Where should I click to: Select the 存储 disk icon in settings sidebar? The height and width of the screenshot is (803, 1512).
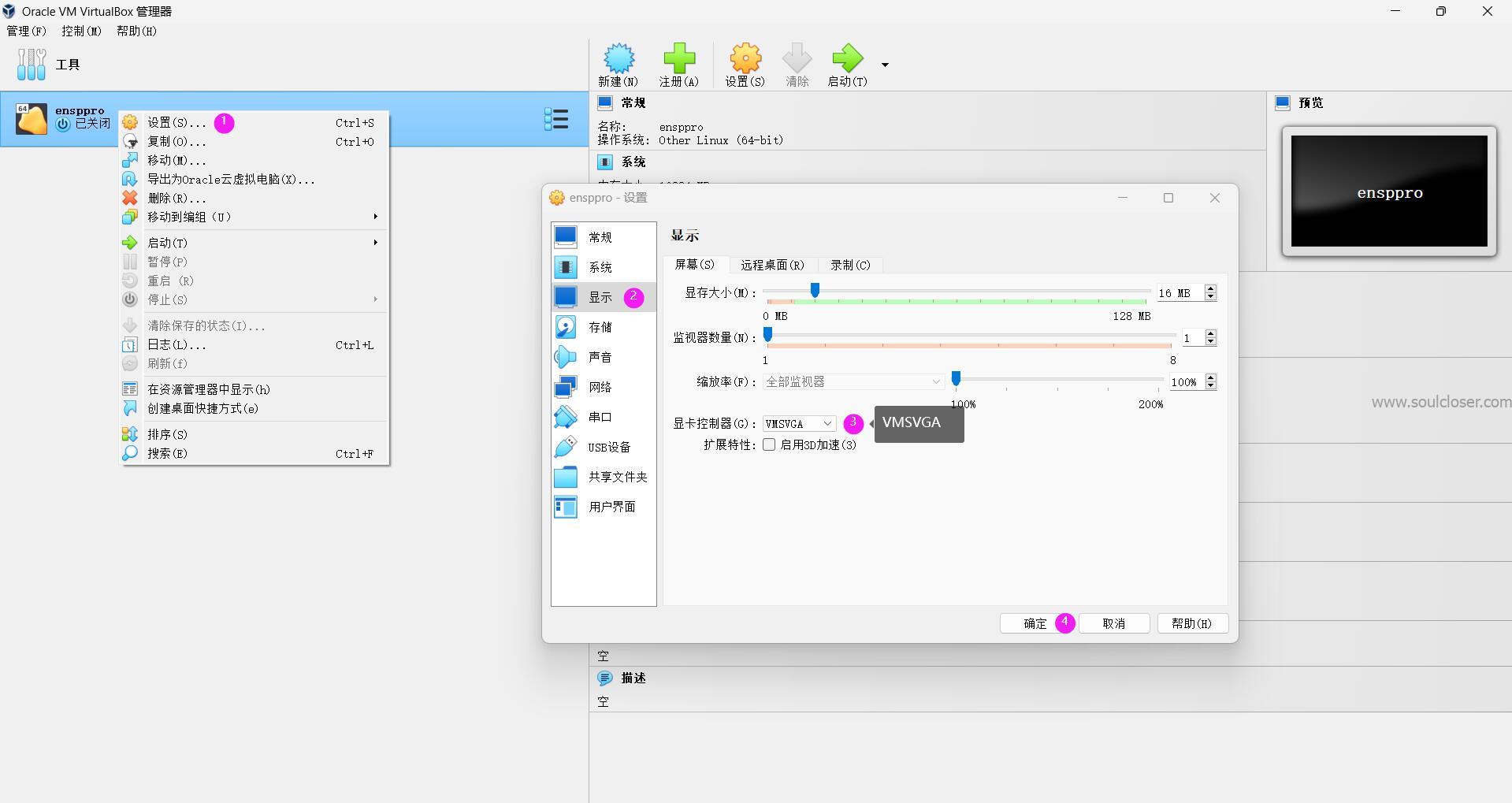point(565,327)
